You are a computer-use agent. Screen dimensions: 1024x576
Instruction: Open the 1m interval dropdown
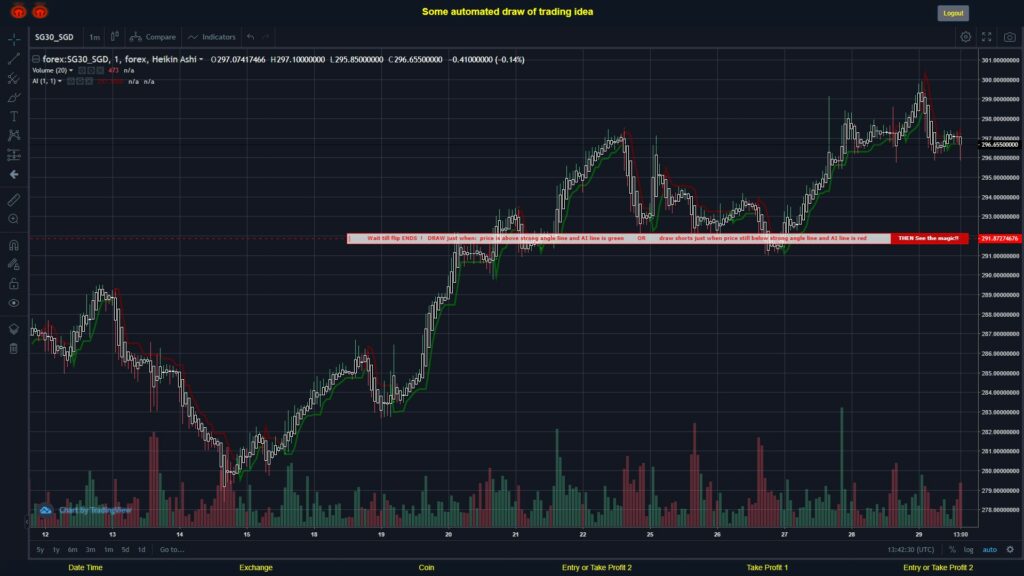coord(95,37)
